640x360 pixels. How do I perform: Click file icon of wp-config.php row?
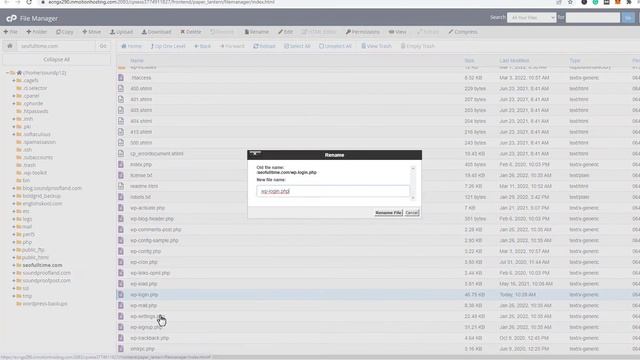coord(121,251)
